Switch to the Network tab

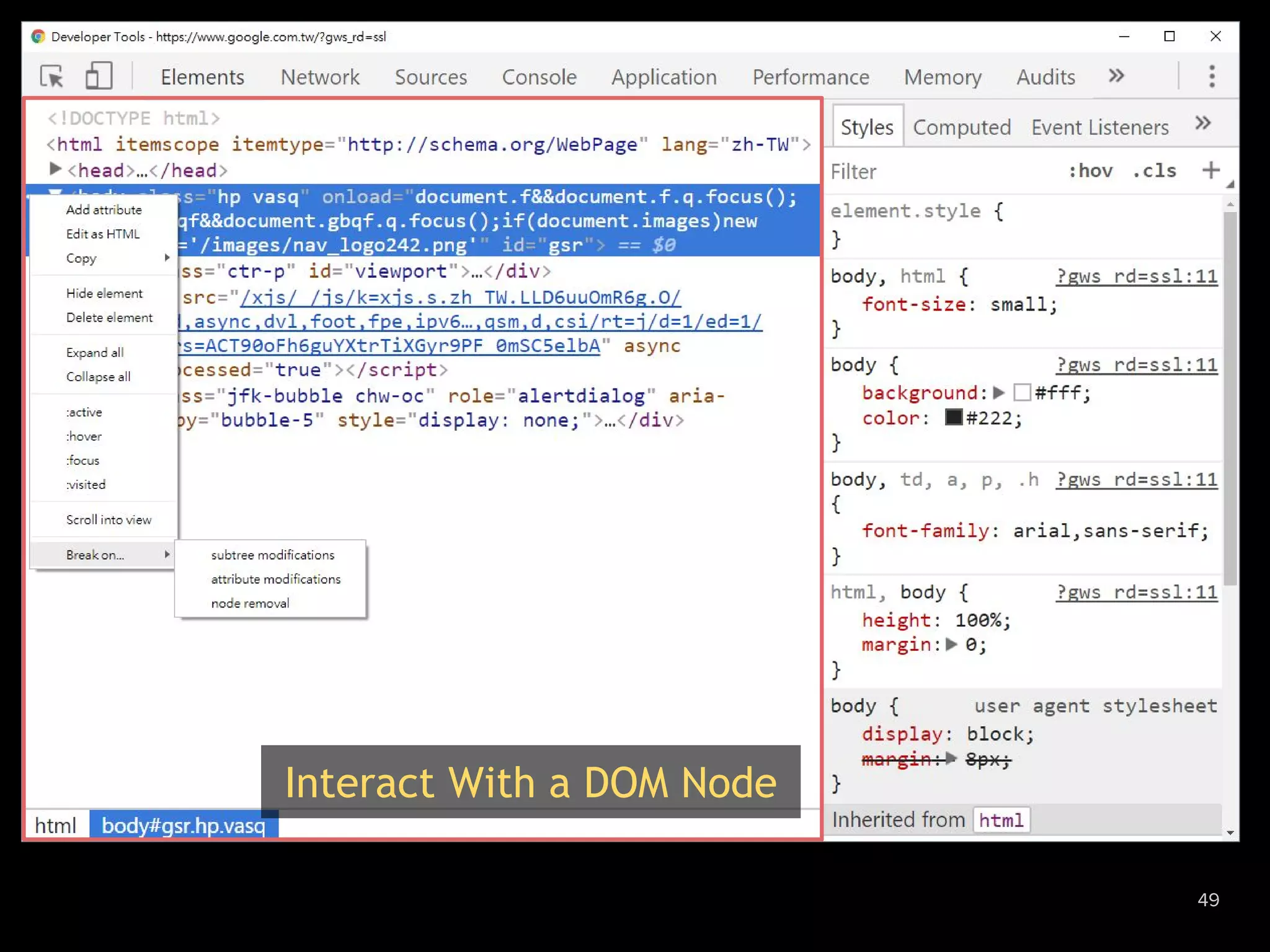click(320, 77)
